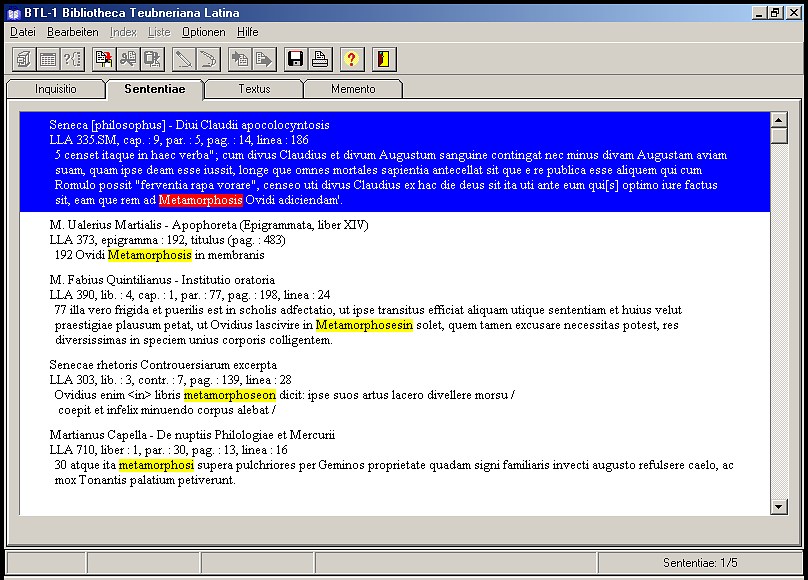Click the line 'diversissimas in speciem unius corporis colligentem.'
Image resolution: width=808 pixels, height=580 pixels.
[194, 340]
